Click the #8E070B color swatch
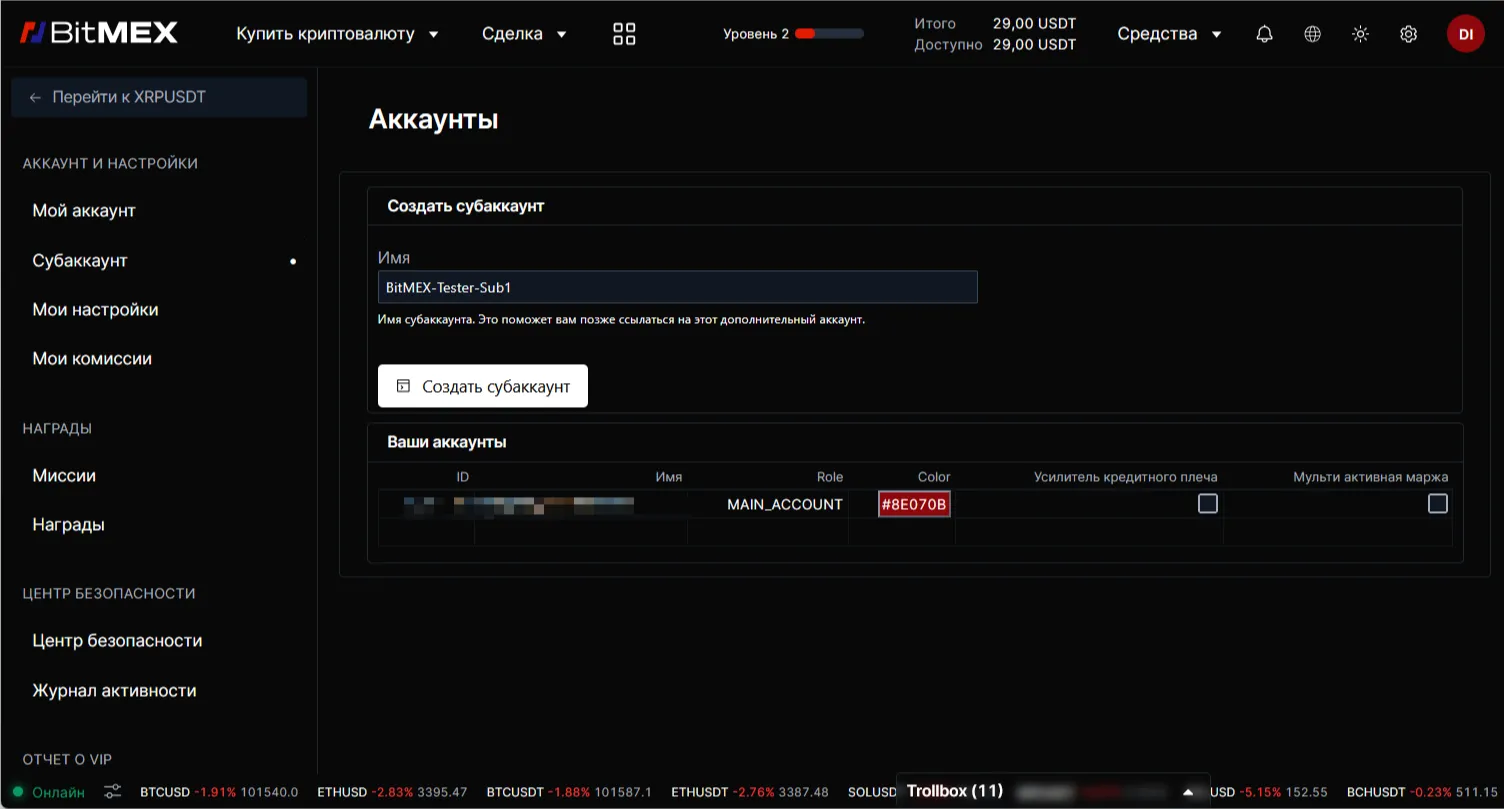 [914, 504]
